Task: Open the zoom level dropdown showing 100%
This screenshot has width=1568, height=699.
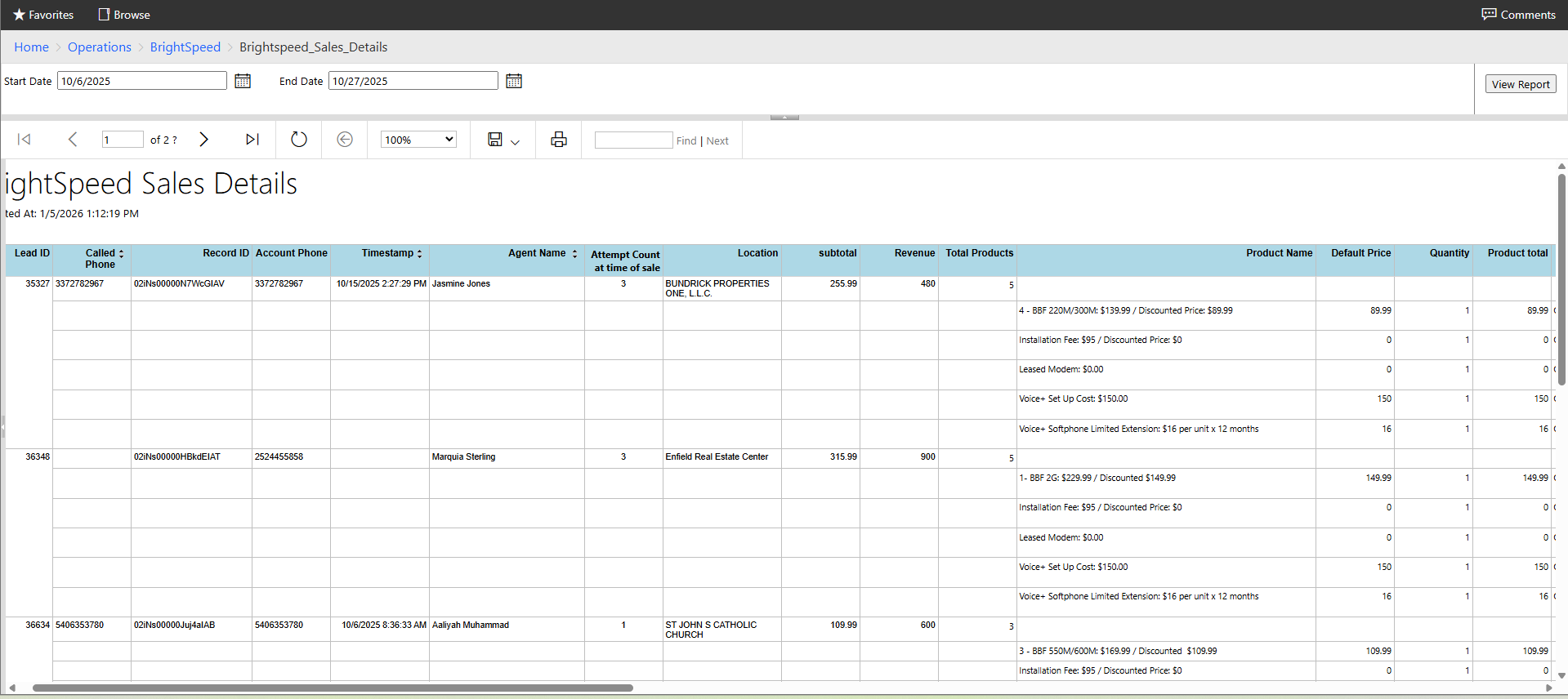Action: (418, 140)
